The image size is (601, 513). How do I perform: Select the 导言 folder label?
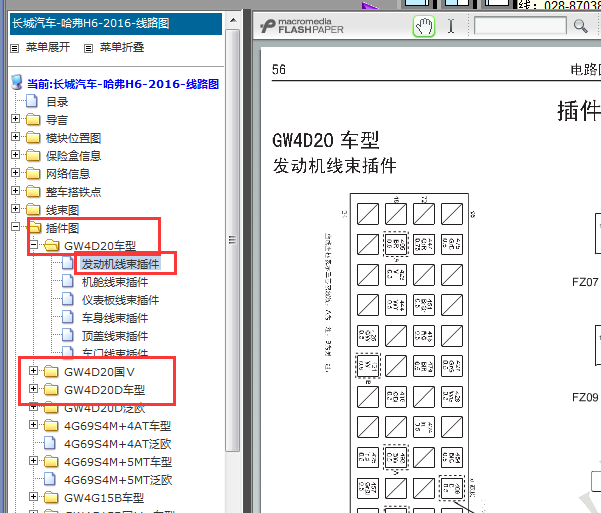pyautogui.click(x=57, y=120)
